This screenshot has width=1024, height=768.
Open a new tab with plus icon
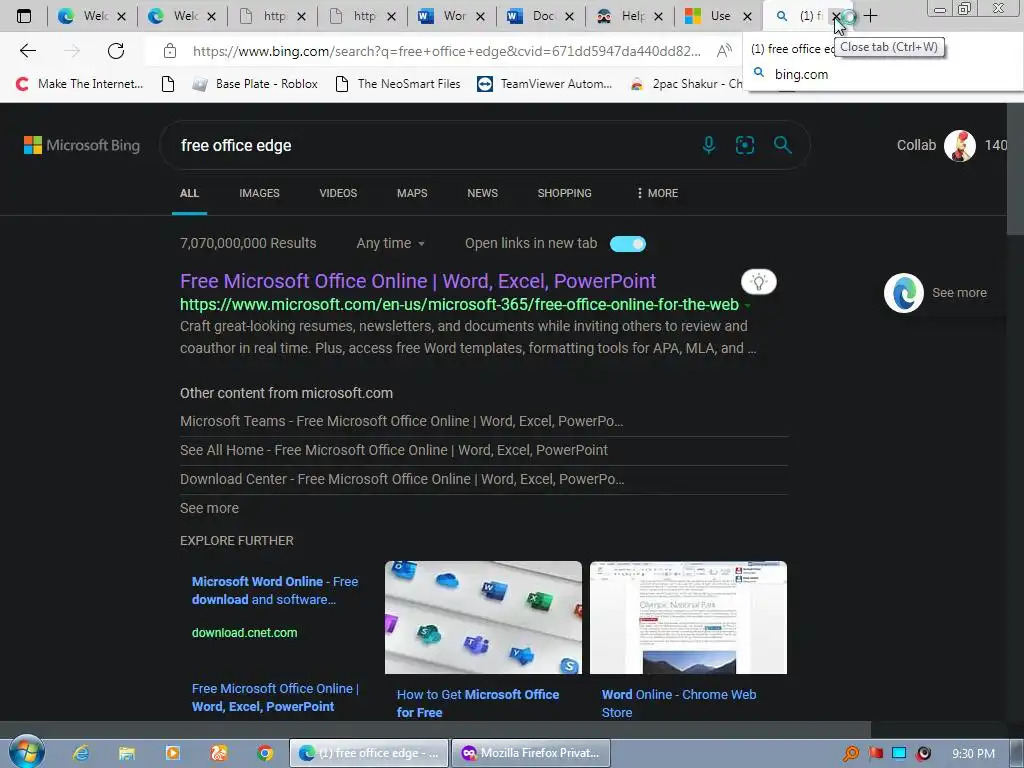pyautogui.click(x=871, y=16)
